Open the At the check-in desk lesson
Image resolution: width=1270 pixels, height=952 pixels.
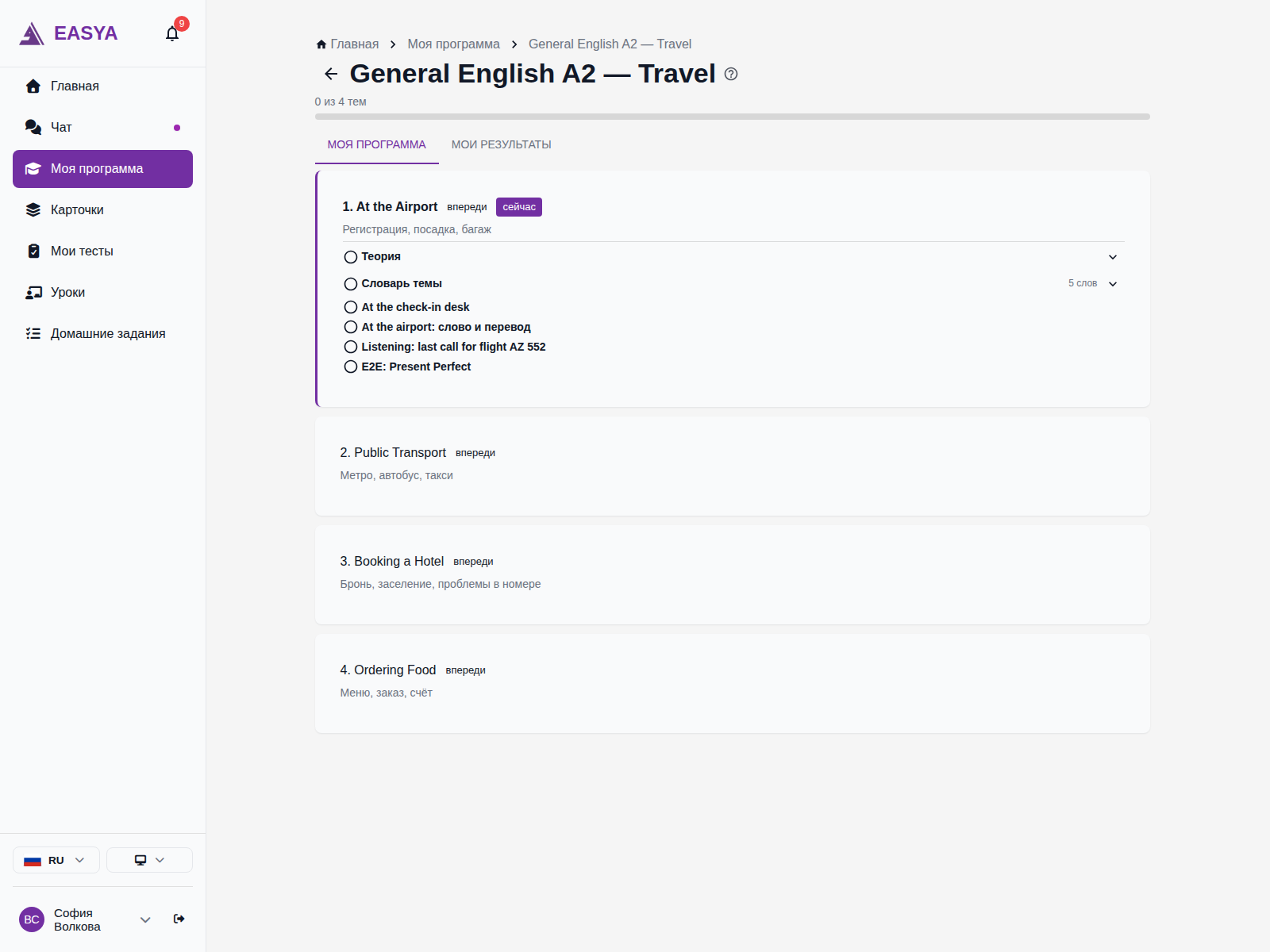click(415, 307)
